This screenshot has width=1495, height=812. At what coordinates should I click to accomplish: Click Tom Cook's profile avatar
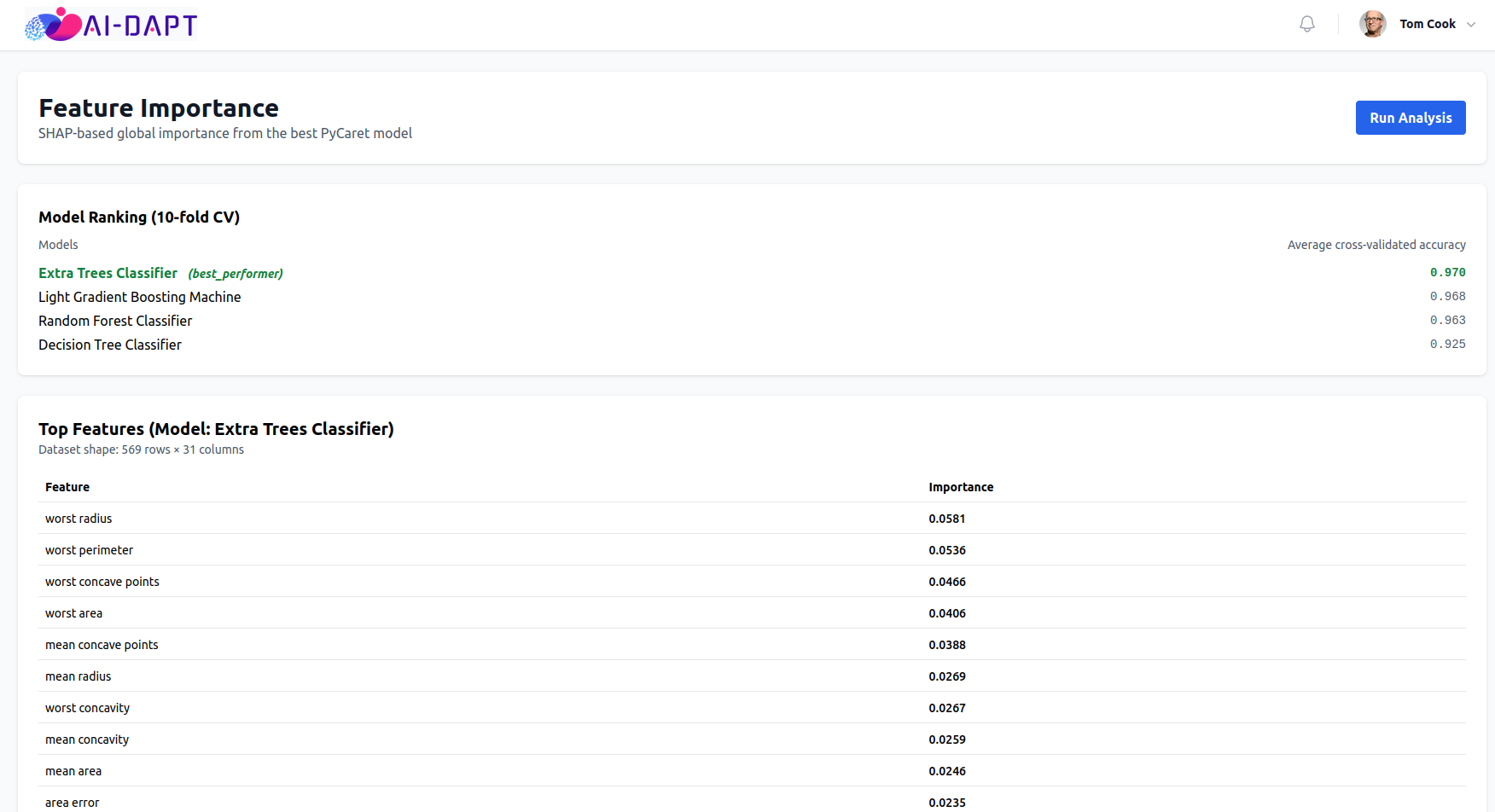click(1372, 24)
